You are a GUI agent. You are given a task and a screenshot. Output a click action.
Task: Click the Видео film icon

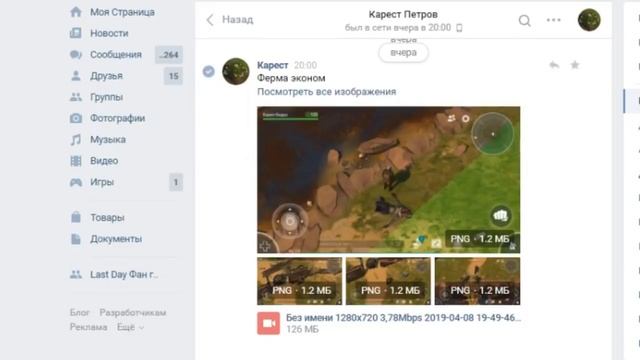(76, 161)
